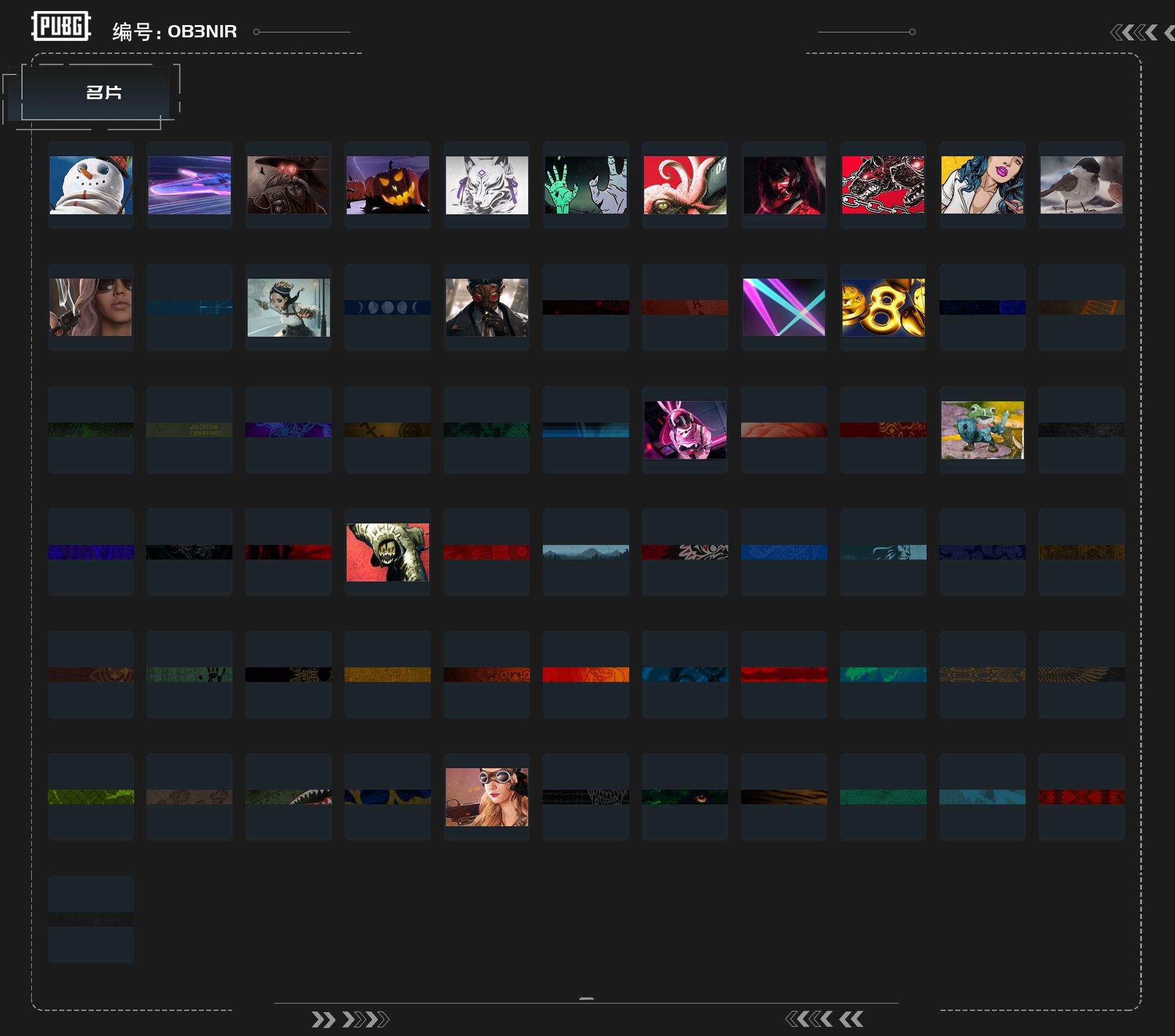This screenshot has height=1036, width=1175.
Task: Click the top-right double chevron arrows
Action: (x=1134, y=32)
